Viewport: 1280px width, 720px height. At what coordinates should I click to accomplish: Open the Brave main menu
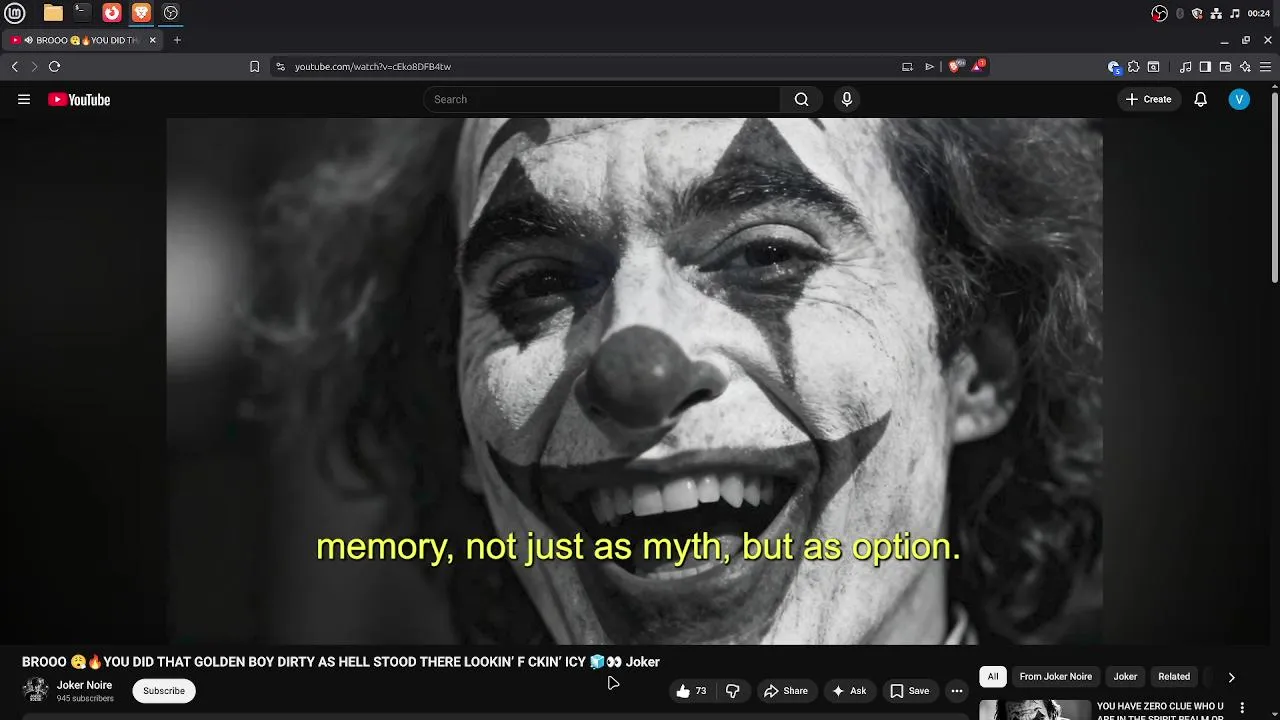pyautogui.click(x=1266, y=67)
